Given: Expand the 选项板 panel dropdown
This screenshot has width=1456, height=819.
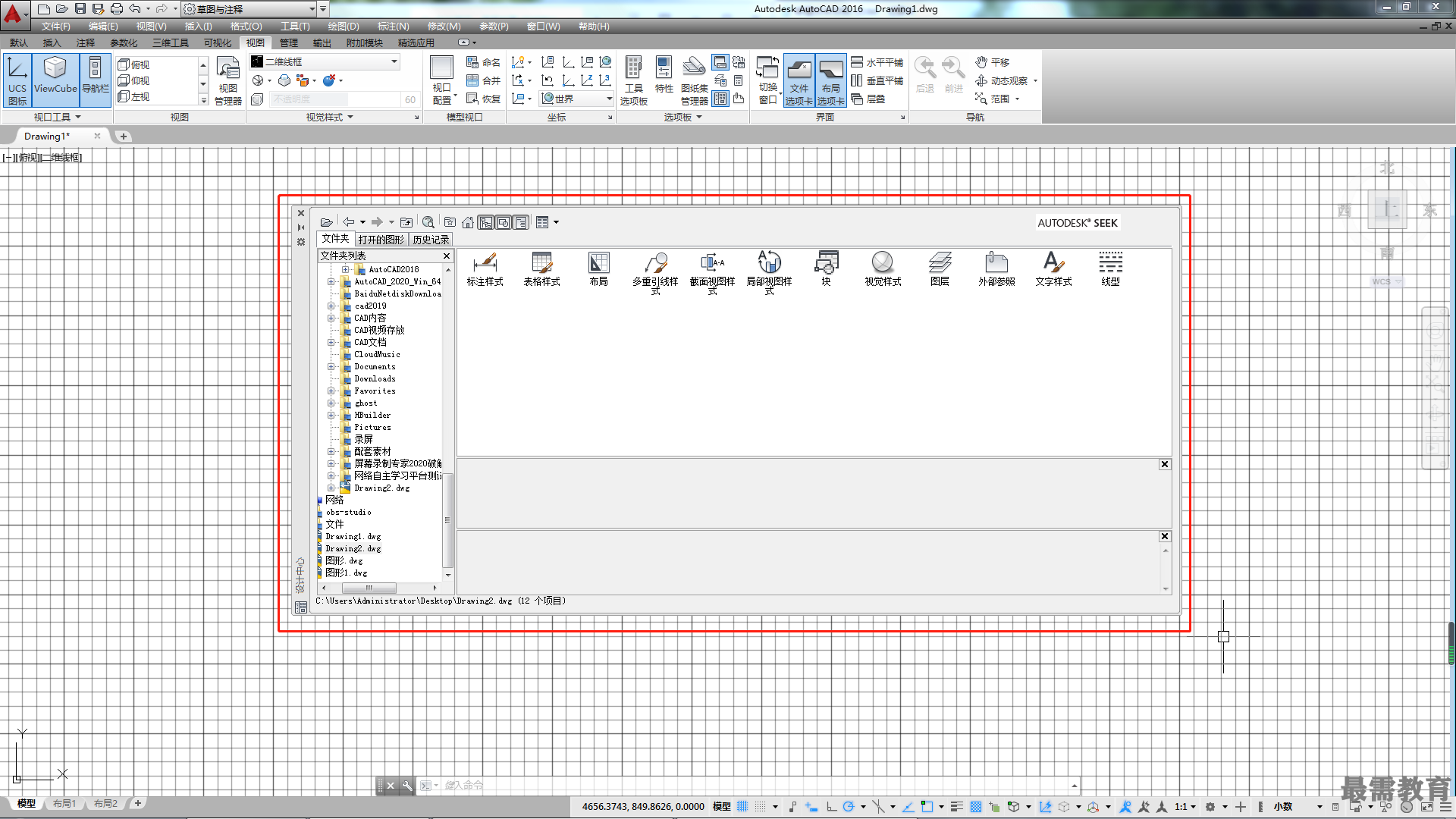Looking at the screenshot, I should click(x=683, y=117).
